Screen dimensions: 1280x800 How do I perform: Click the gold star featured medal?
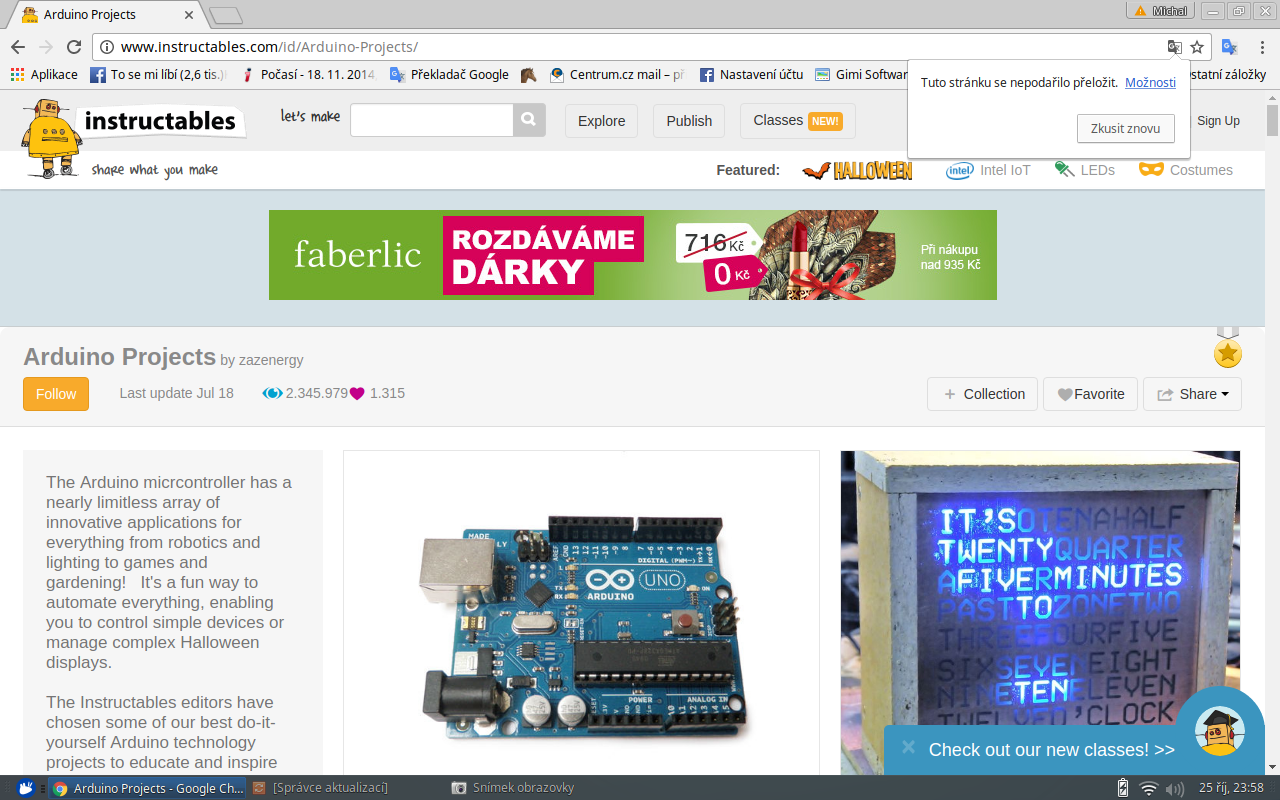(1227, 352)
